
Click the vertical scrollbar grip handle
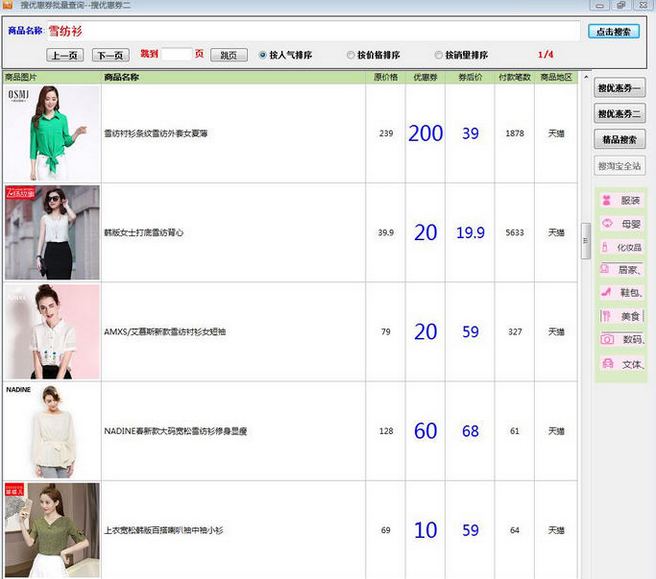point(586,241)
